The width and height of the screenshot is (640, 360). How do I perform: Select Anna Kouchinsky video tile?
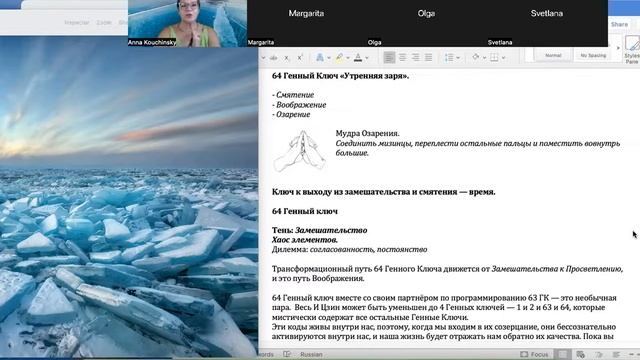187,23
